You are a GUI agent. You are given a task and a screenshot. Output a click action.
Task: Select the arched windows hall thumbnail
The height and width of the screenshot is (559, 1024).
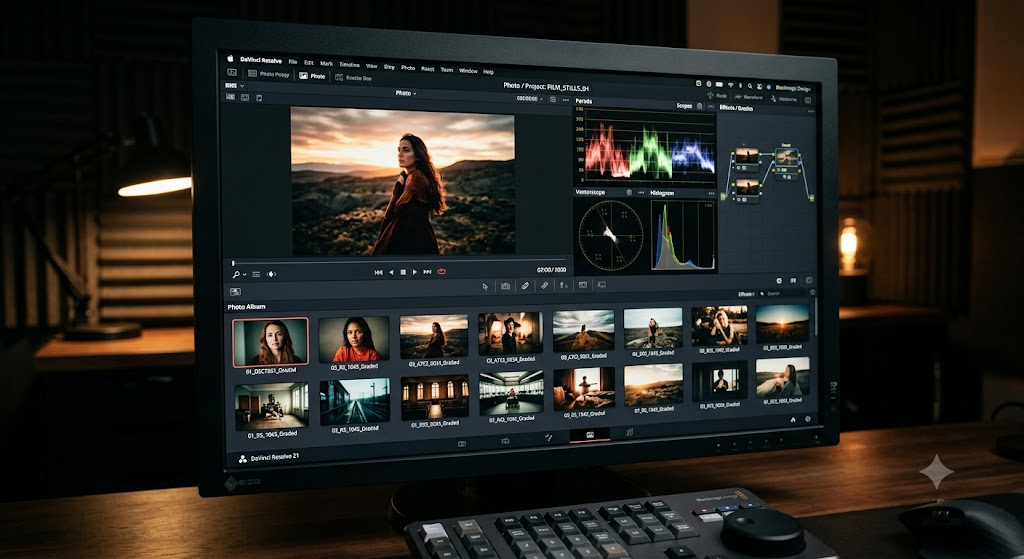435,398
